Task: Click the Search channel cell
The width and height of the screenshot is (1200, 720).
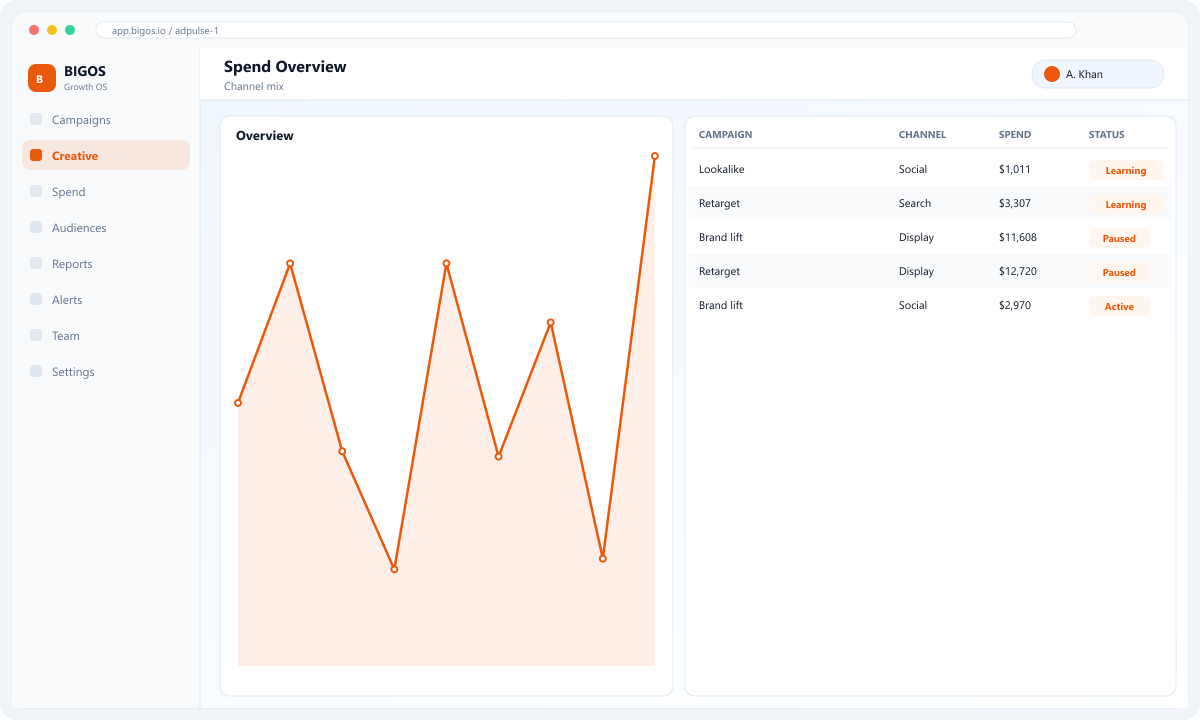Action: point(915,203)
